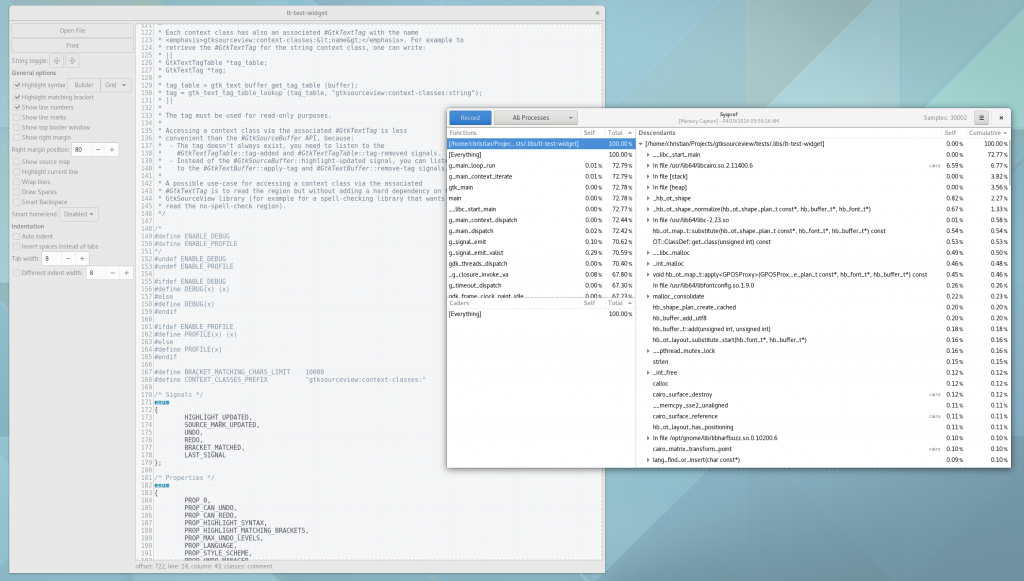The width and height of the screenshot is (1024, 581).
Task: Click the String toggle right arrow icon
Action: click(72, 61)
